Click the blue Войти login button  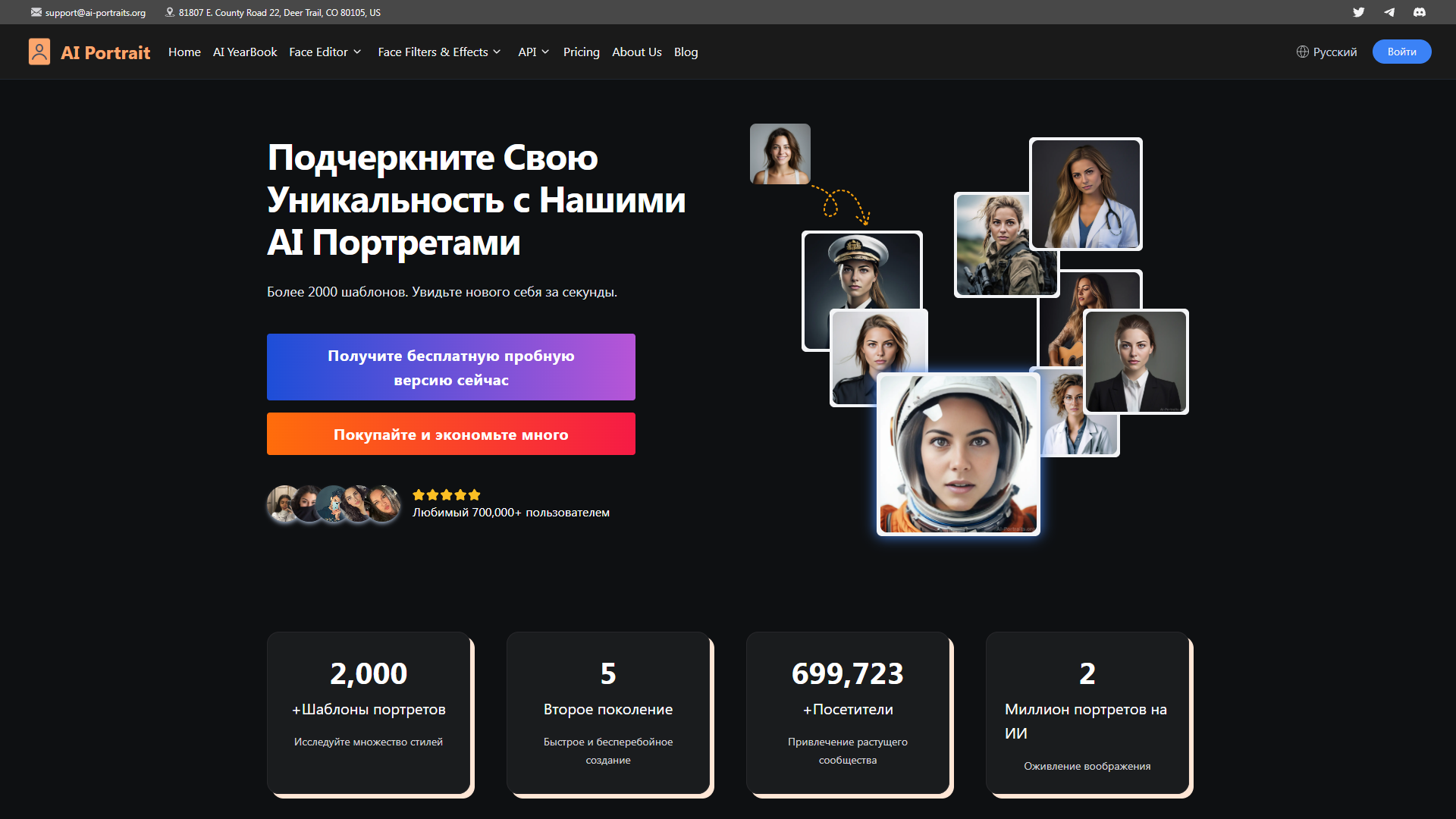1401,52
